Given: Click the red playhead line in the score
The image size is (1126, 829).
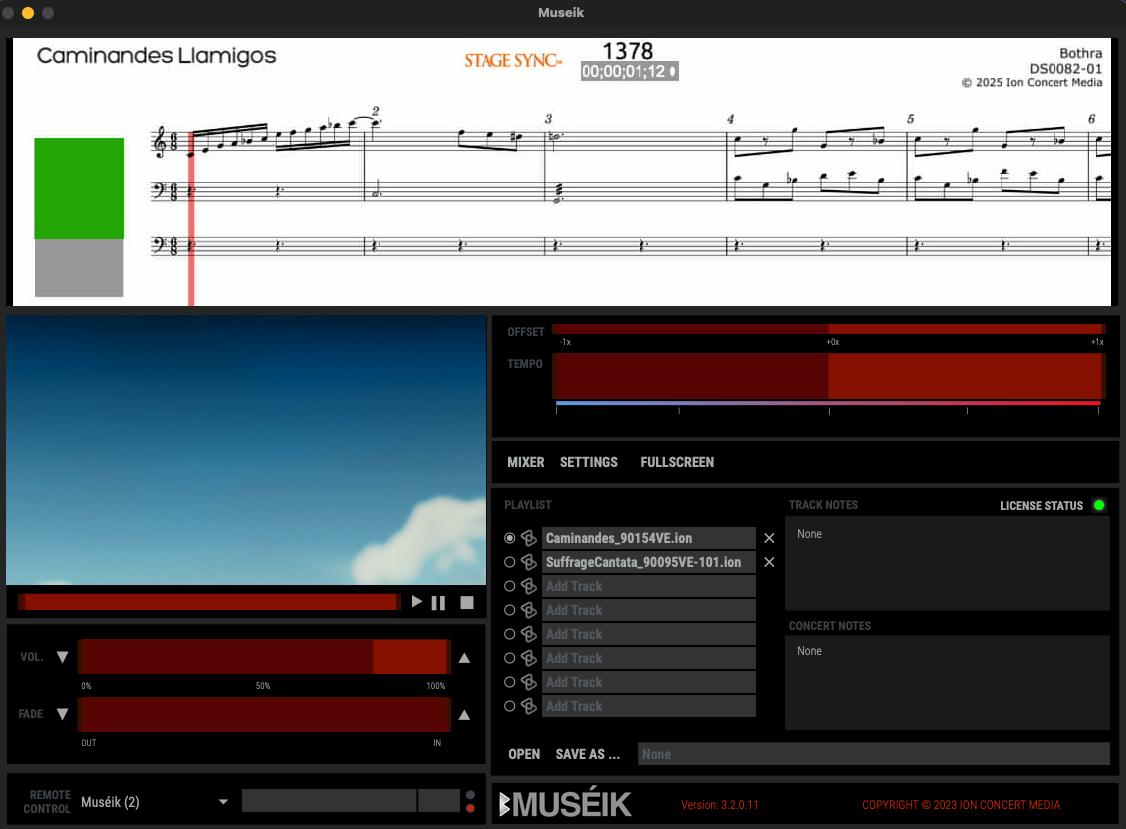Looking at the screenshot, I should coord(191,218).
